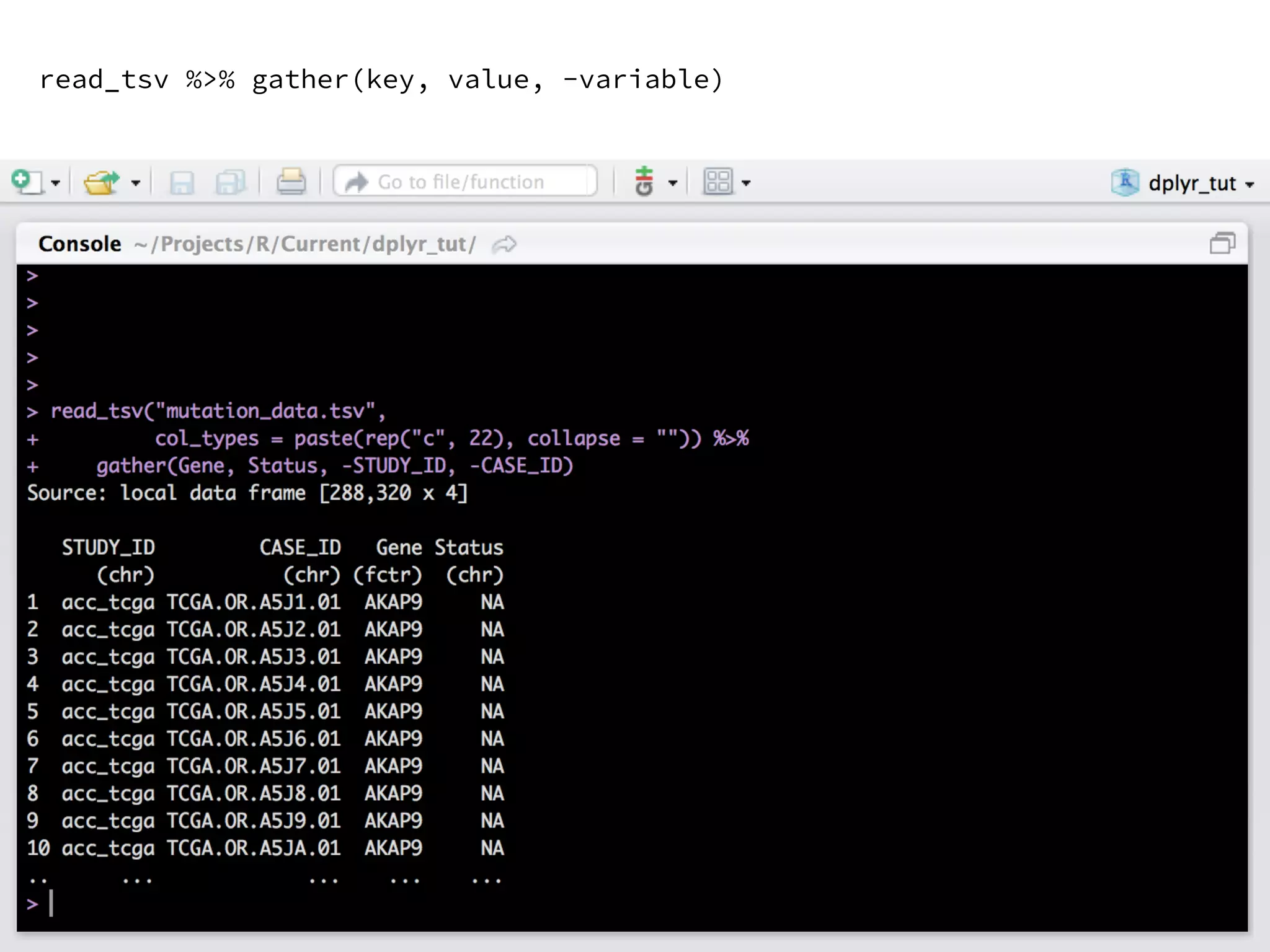Click the STUDY_ID column header
The width and height of the screenshot is (1270, 952).
pos(109,547)
